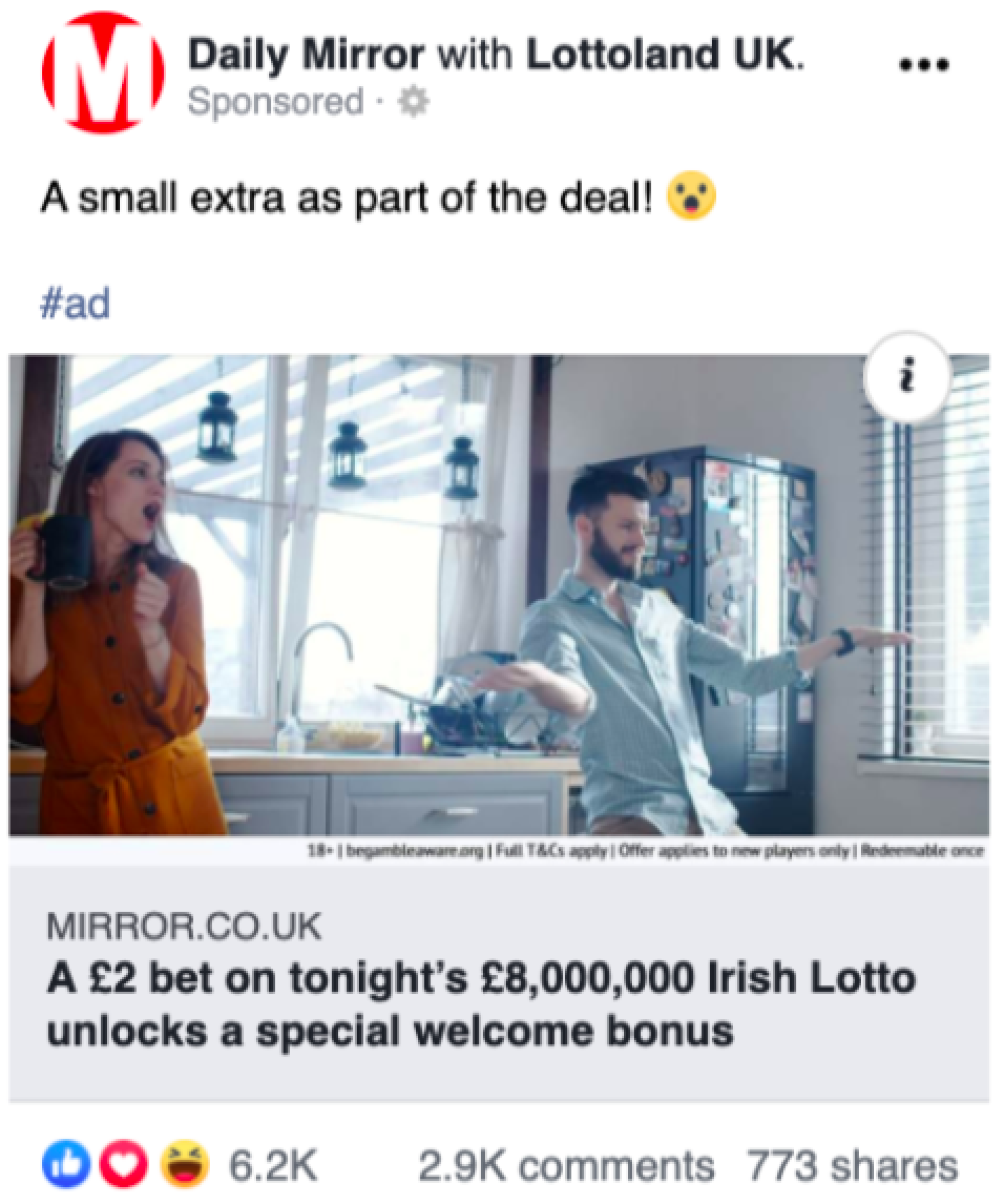Click the MIRROR.CO.UK source domain
Screen dimensions: 1004x1204
click(184, 926)
